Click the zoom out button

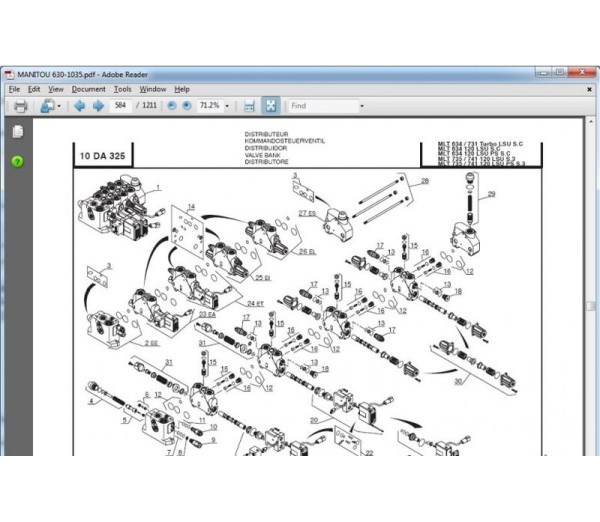click(172, 106)
